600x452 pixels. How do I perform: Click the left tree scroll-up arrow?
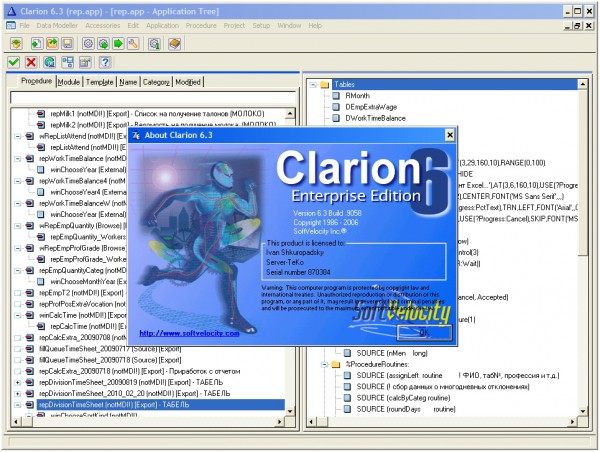pos(290,113)
